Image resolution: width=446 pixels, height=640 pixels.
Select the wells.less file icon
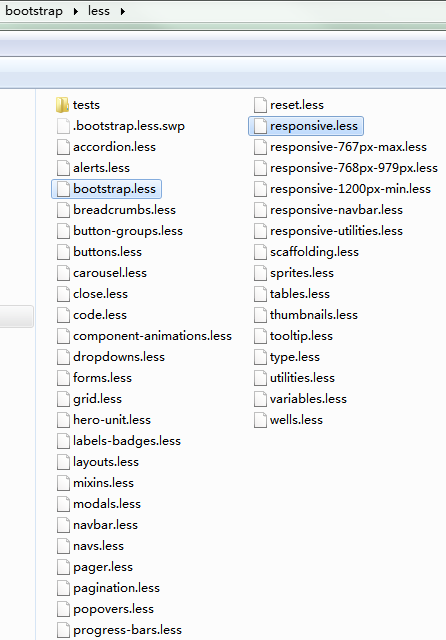pyautogui.click(x=260, y=420)
